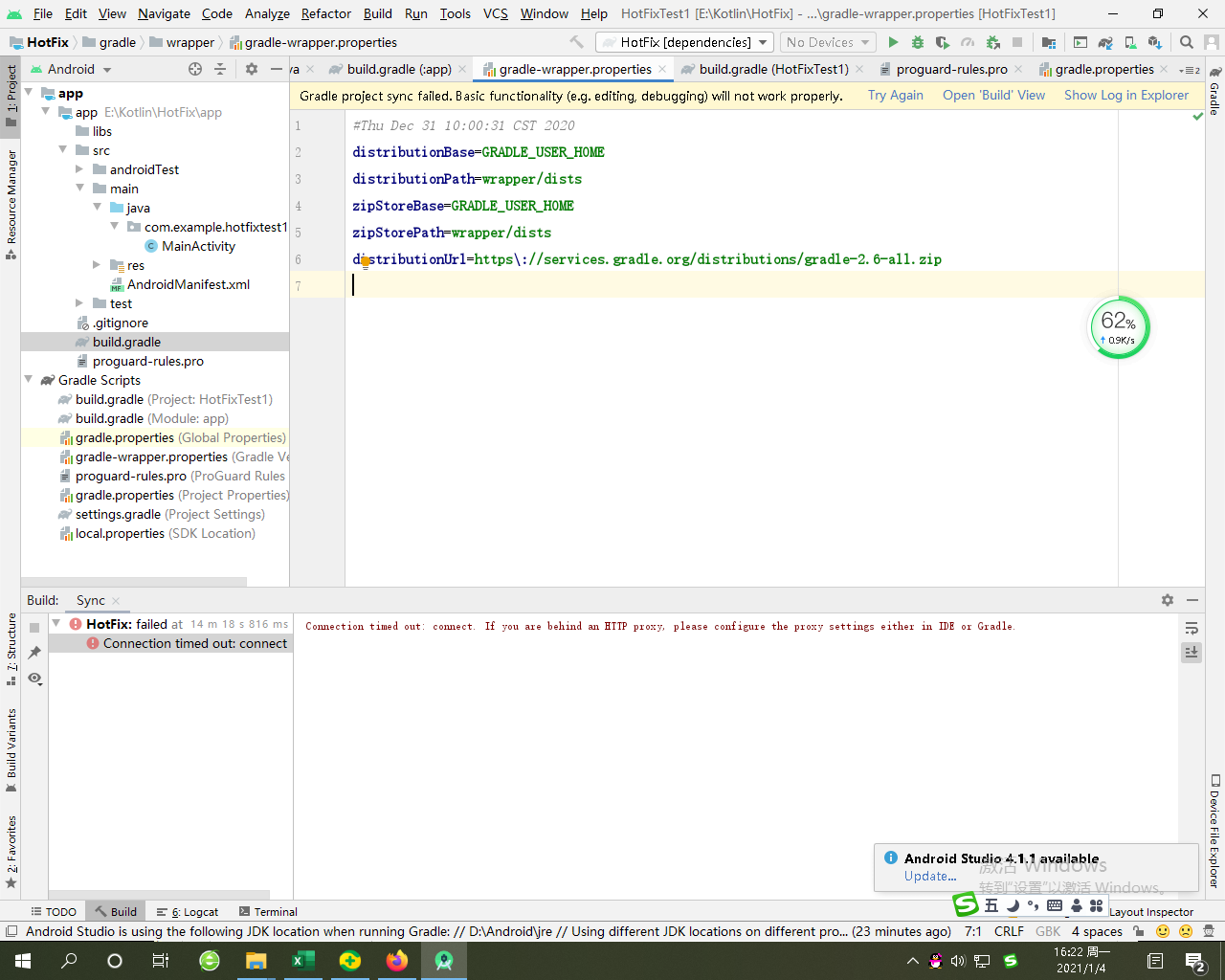Toggle the eye view options in the Build panel
The image size is (1225, 980).
tap(34, 678)
